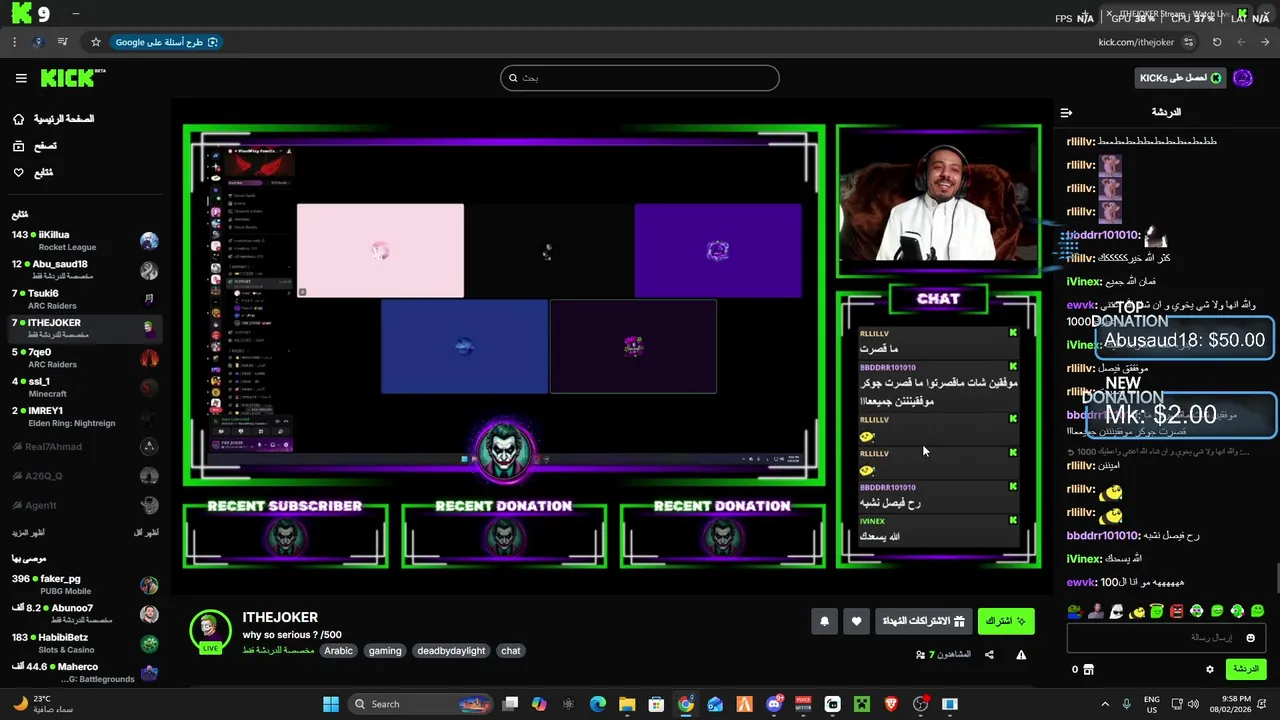Open chat settings gear
The image size is (1280, 720).
[x=1209, y=669]
